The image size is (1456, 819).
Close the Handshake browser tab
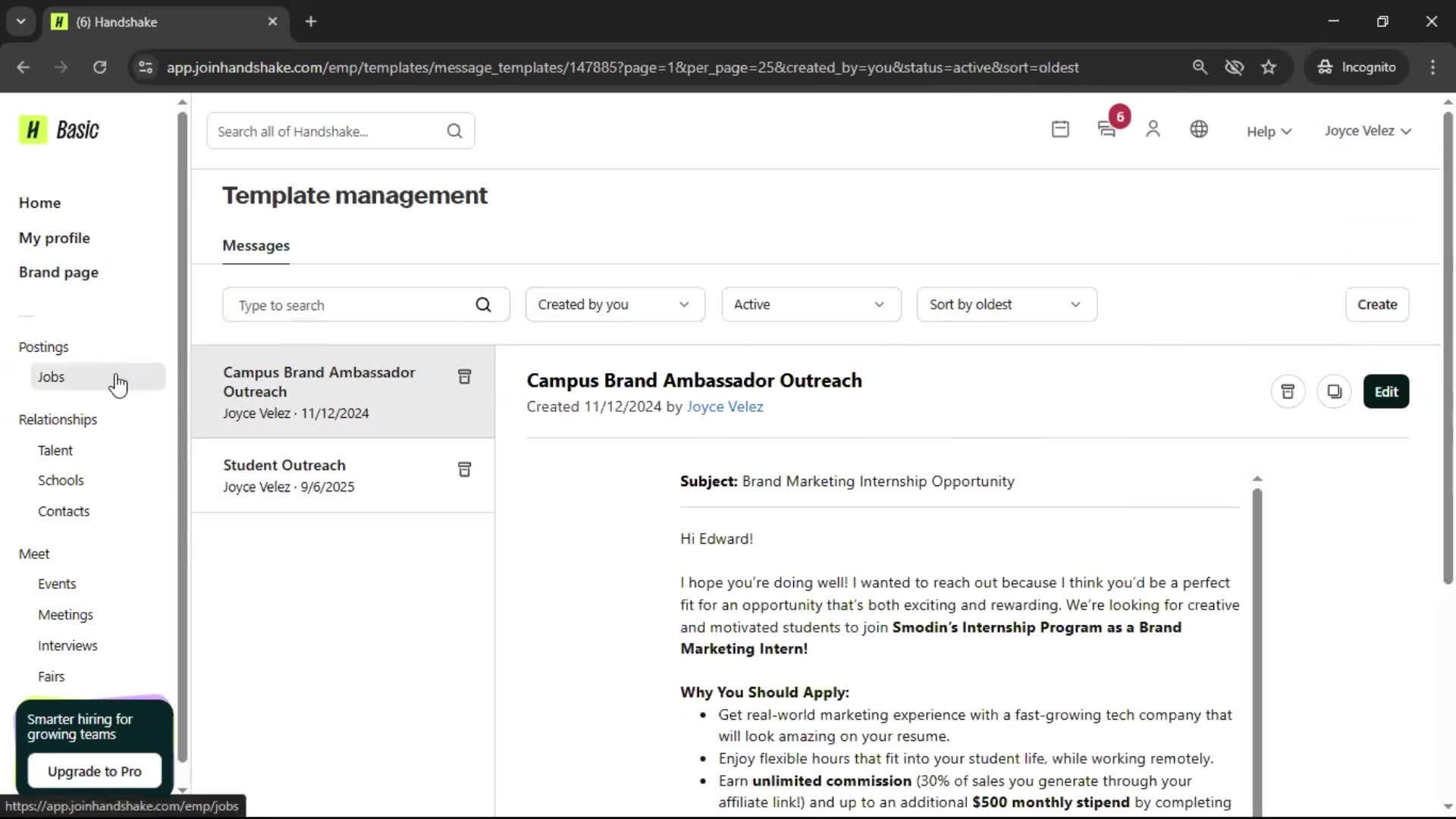272,21
